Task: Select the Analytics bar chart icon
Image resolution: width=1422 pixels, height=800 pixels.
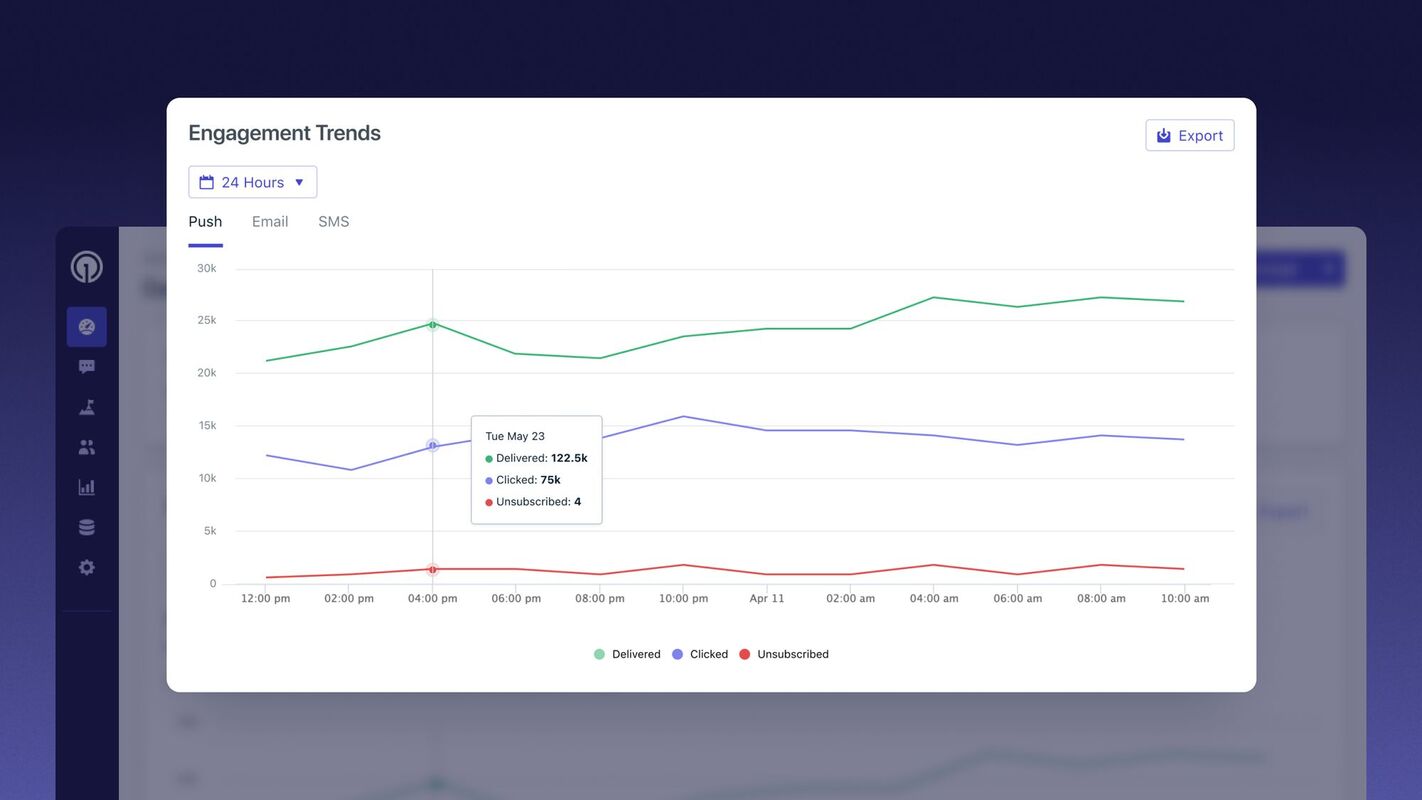Action: tap(86, 486)
